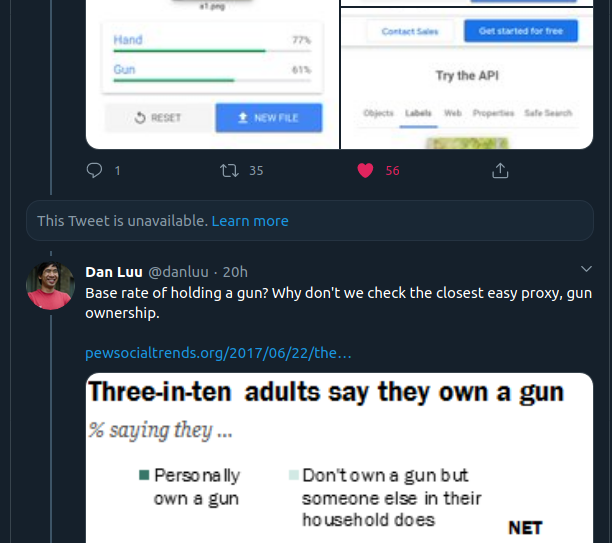The height and width of the screenshot is (543, 612).
Task: Switch to the Properties tab
Action: pyautogui.click(x=493, y=113)
